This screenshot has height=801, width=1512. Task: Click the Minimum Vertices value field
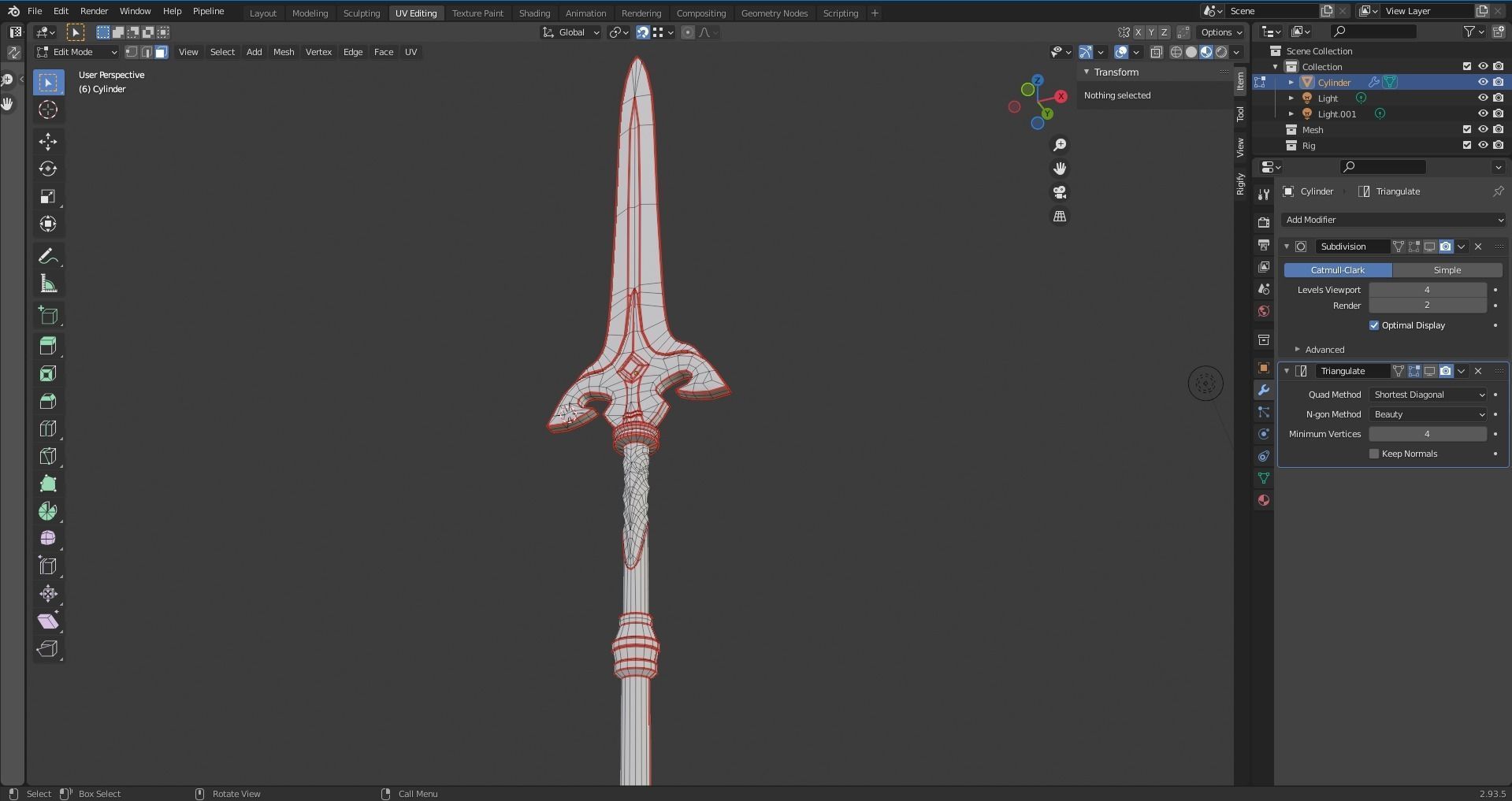(x=1428, y=434)
